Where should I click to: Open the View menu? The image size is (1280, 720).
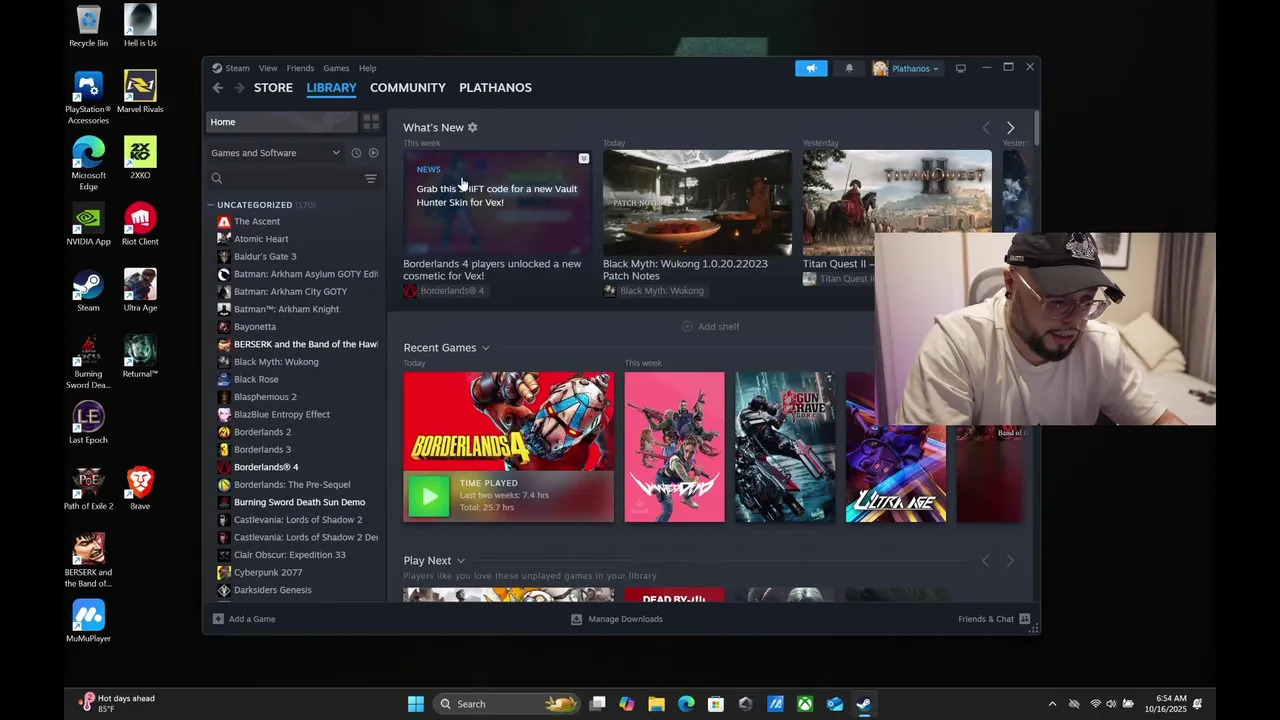pyautogui.click(x=268, y=68)
